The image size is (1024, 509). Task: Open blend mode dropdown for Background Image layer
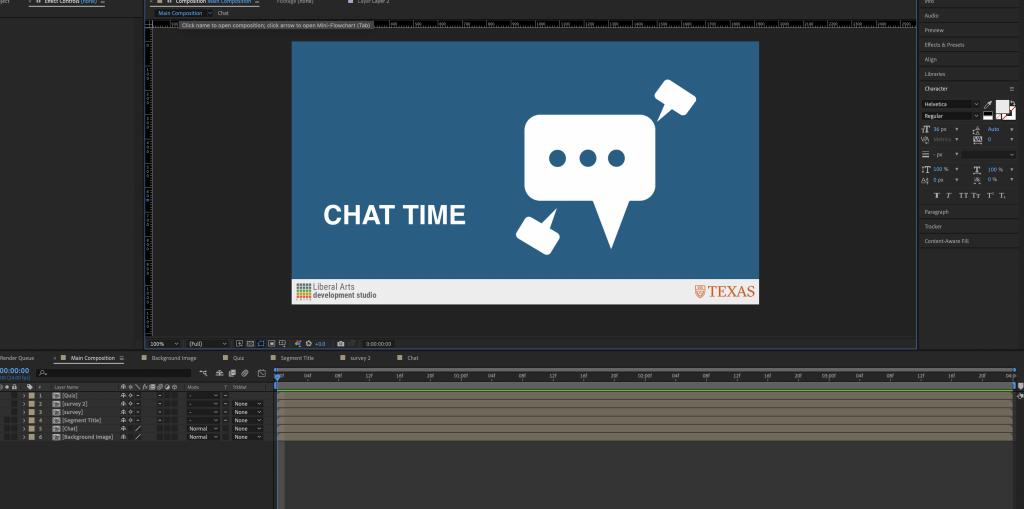pyautogui.click(x=203, y=436)
